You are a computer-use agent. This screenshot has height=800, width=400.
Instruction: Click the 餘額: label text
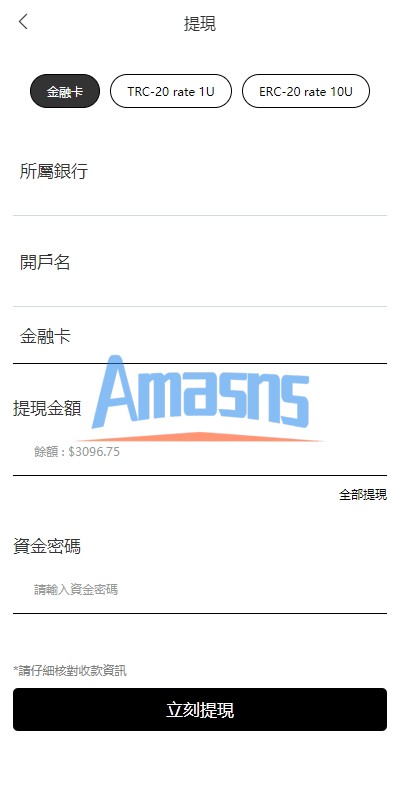49,452
